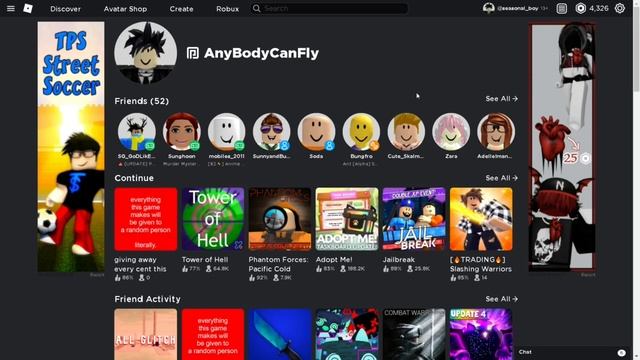Click the large profile avatar picture
Screen dimensions: 640x360
click(x=146, y=53)
